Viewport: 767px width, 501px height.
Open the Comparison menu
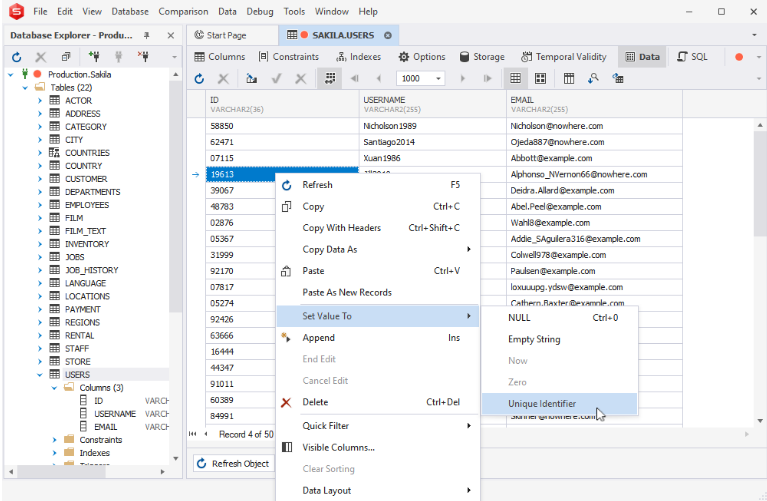click(x=183, y=11)
